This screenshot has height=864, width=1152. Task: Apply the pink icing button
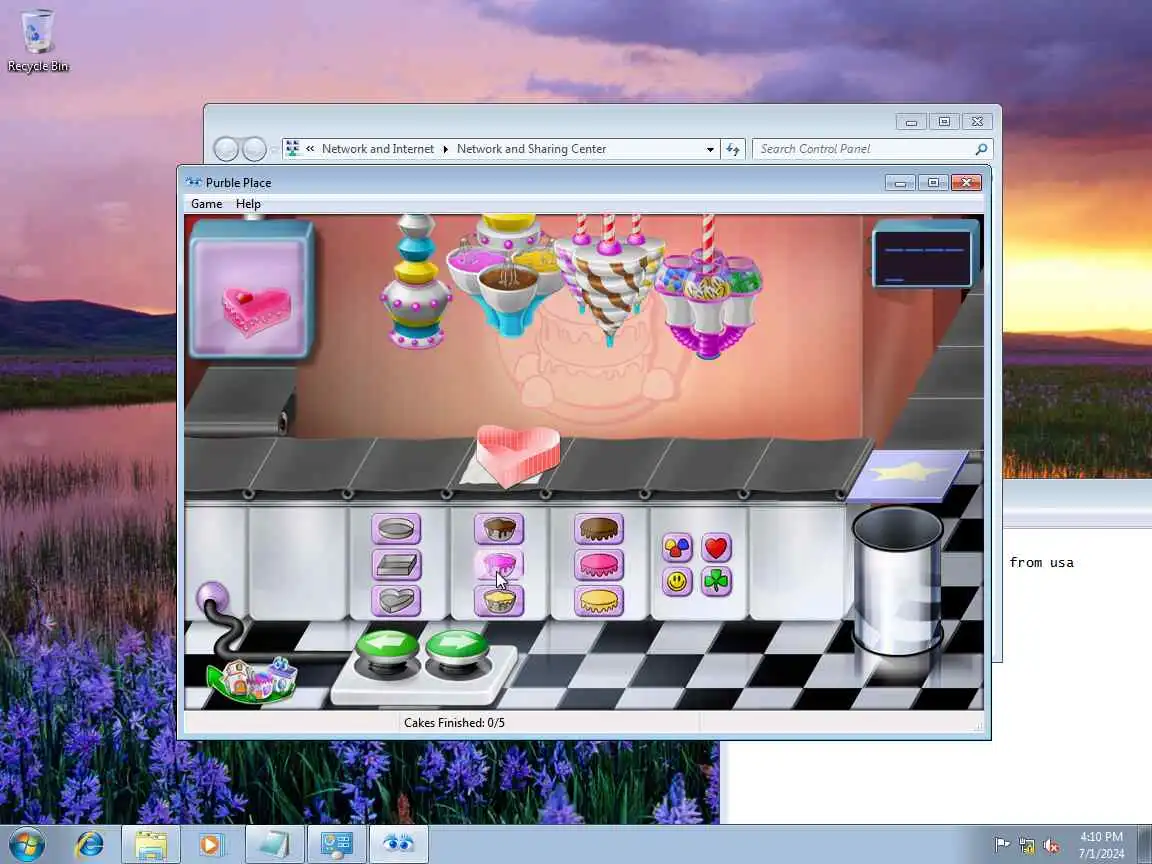(x=599, y=564)
